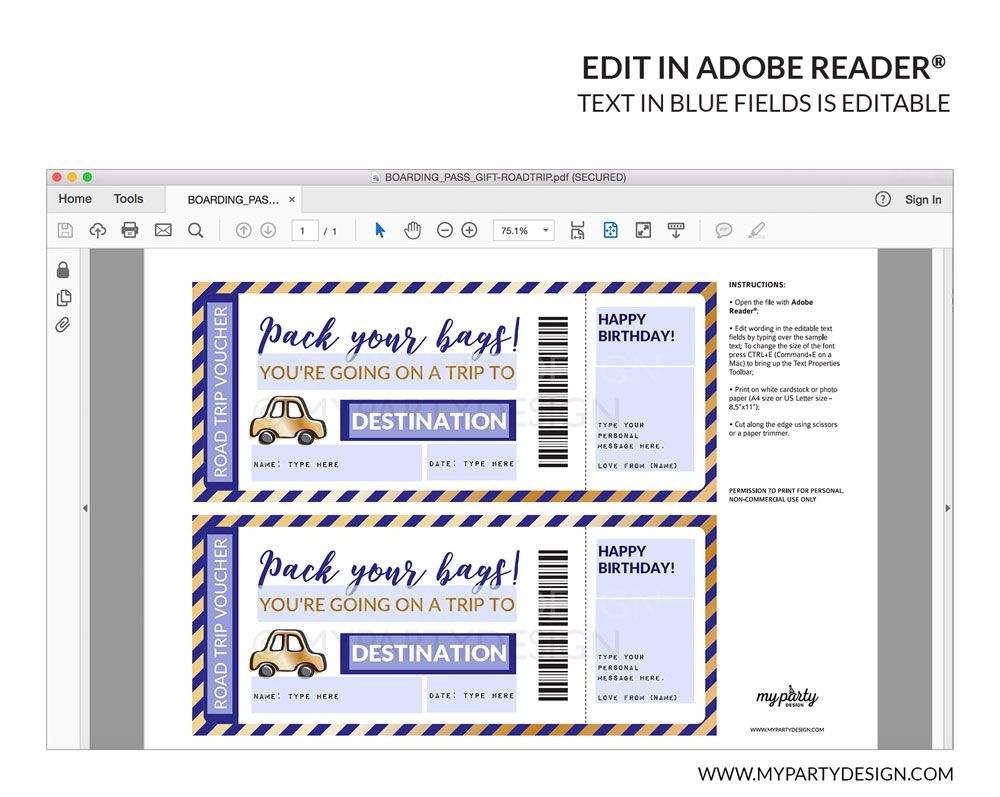The height and width of the screenshot is (797, 1000).
Task: Print the document with the printer icon
Action: tap(130, 230)
